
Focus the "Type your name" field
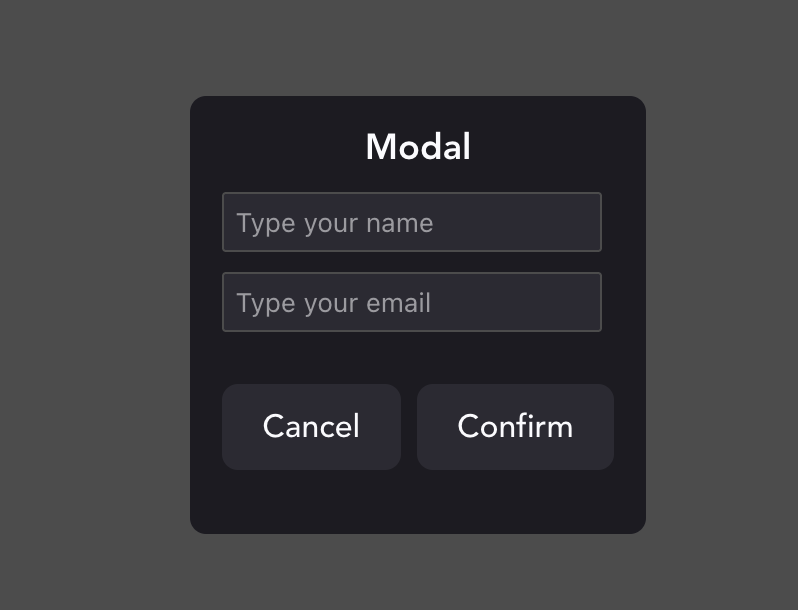tap(411, 222)
